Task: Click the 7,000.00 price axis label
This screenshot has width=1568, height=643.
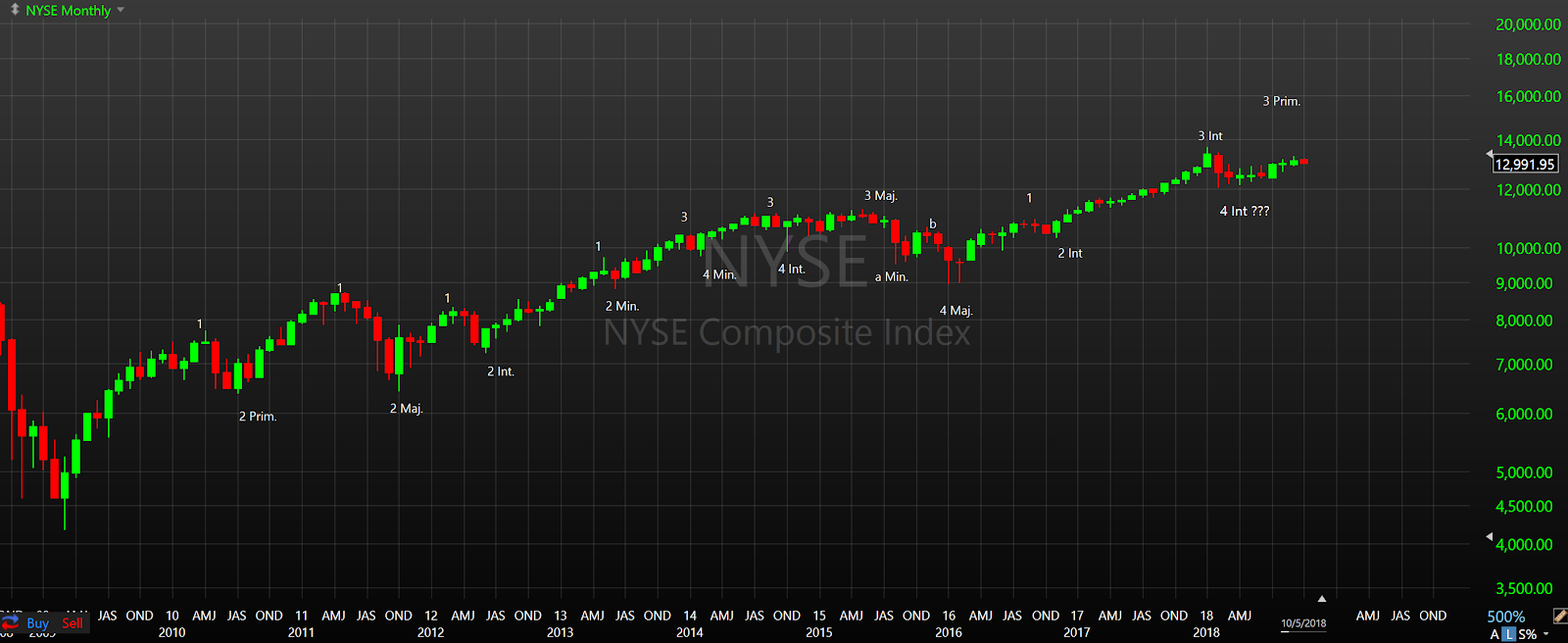Action: point(1524,364)
